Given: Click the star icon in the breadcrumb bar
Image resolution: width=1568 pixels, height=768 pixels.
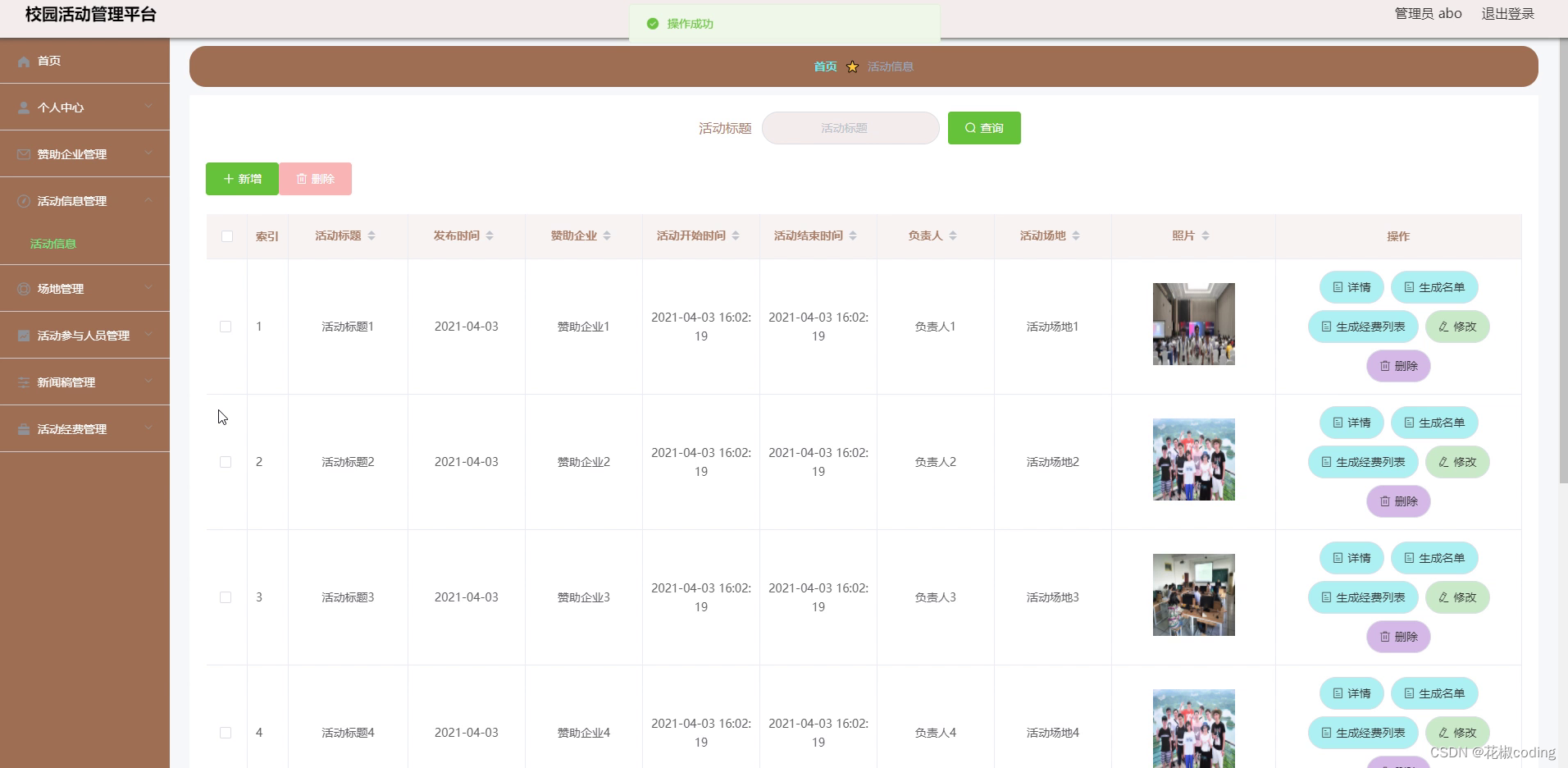Looking at the screenshot, I should (852, 67).
